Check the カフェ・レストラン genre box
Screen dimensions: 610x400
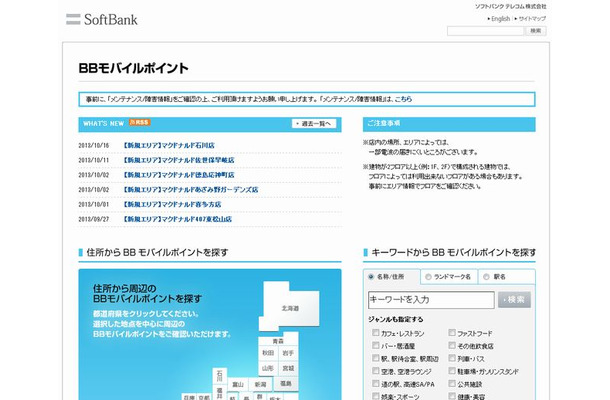pyautogui.click(x=375, y=333)
